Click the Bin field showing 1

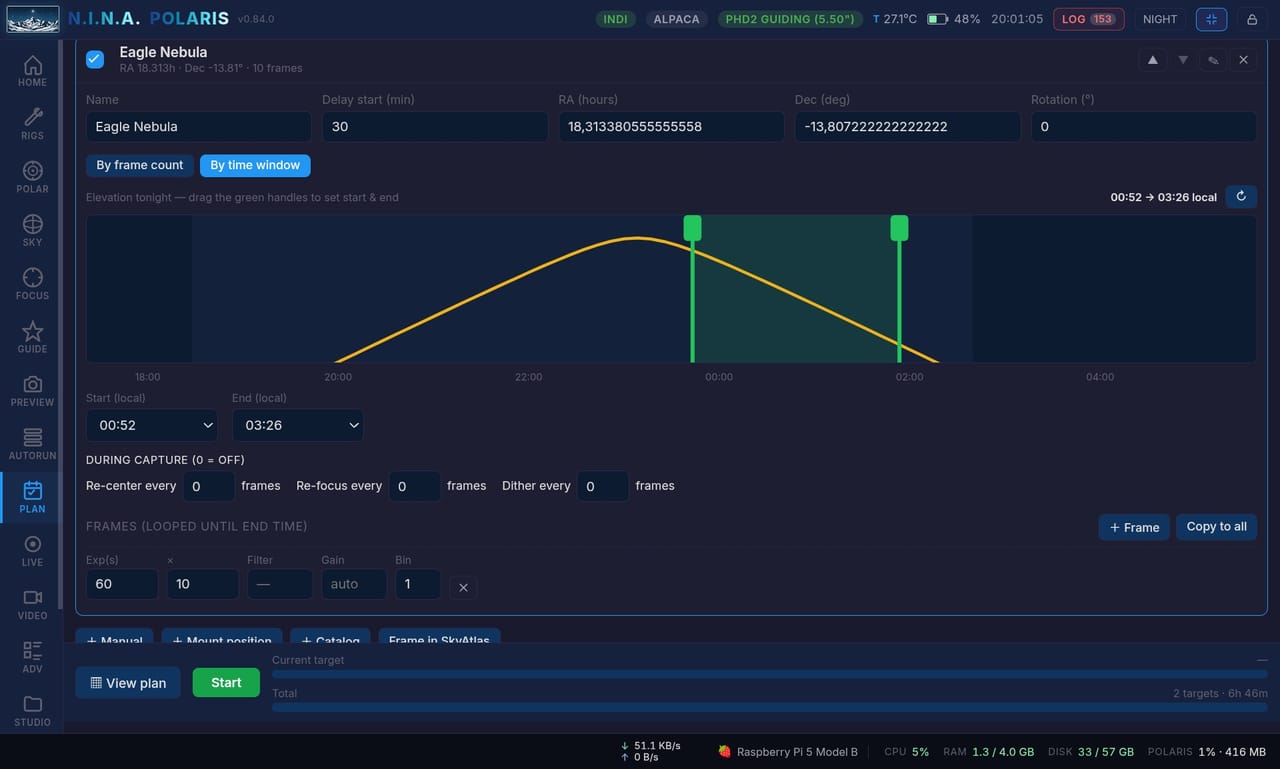pyautogui.click(x=418, y=584)
